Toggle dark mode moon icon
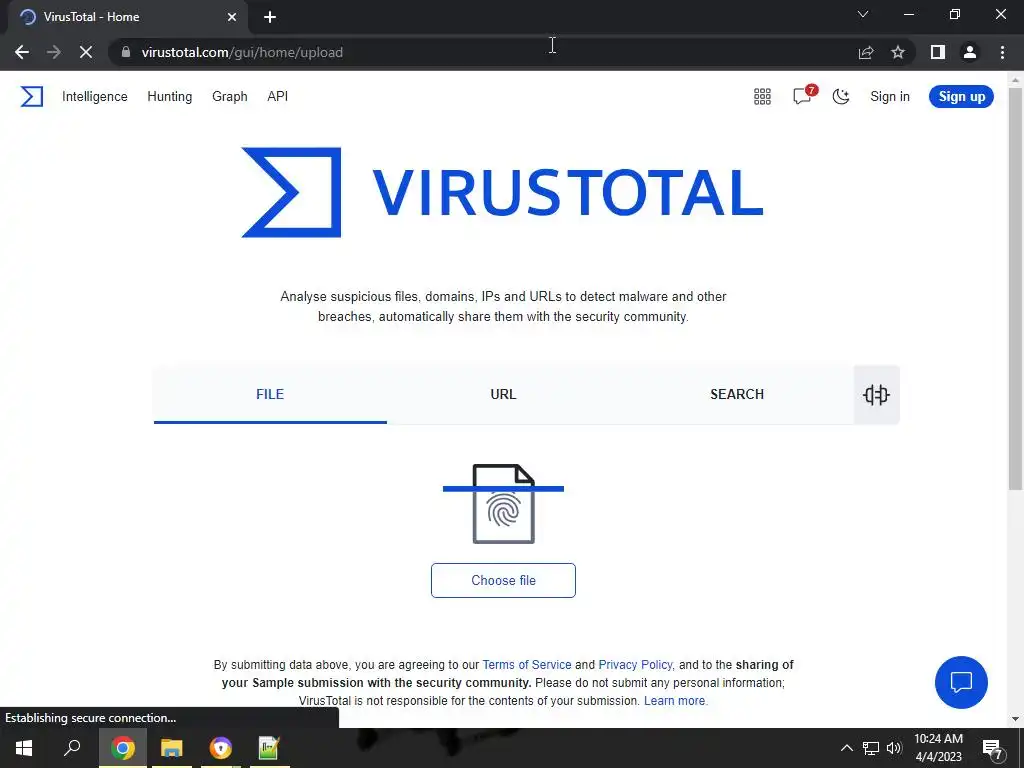The width and height of the screenshot is (1024, 768). coord(840,97)
